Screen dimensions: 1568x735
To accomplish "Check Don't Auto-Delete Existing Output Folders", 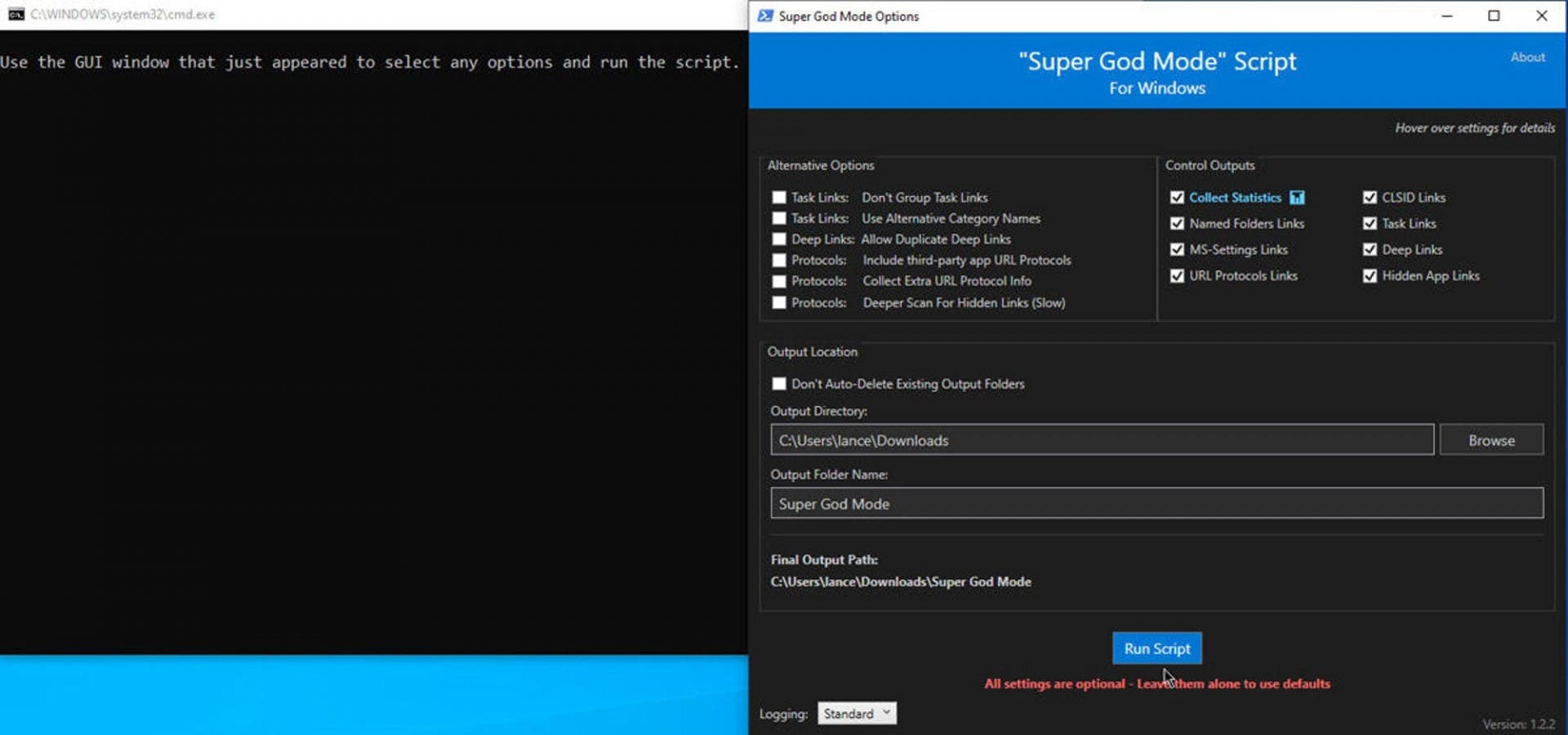I will click(x=779, y=384).
